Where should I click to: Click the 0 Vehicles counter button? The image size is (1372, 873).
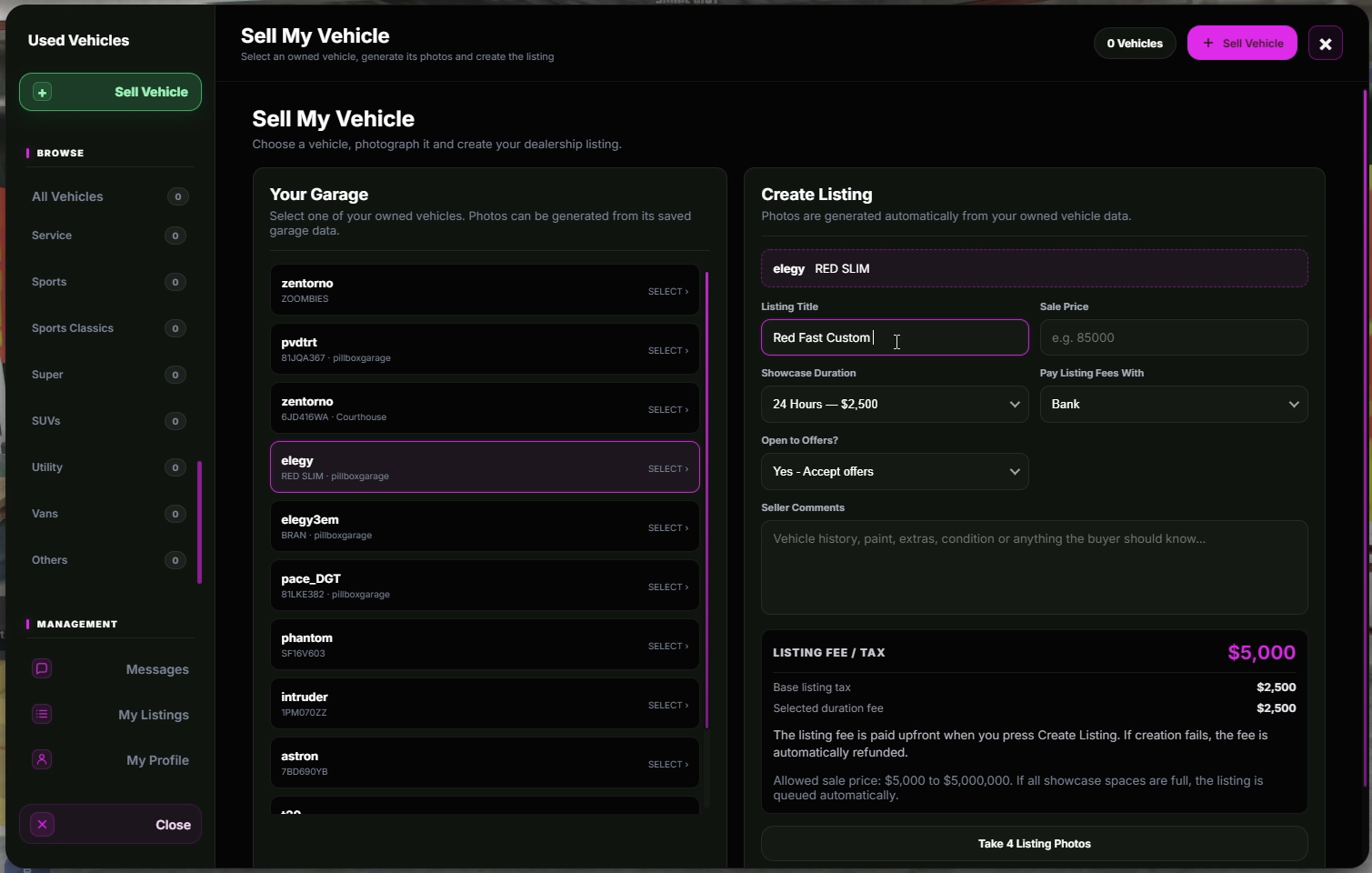tap(1135, 43)
